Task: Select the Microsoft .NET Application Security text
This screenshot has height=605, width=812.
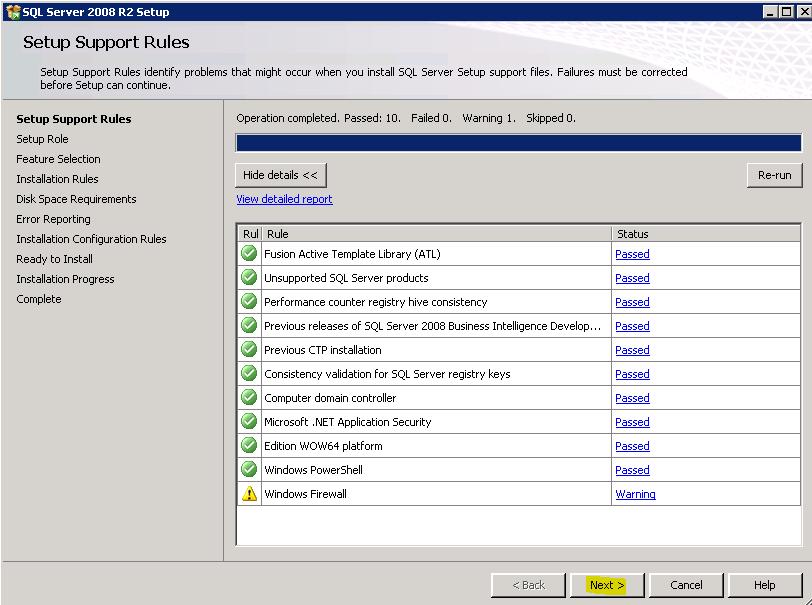Action: click(x=347, y=422)
